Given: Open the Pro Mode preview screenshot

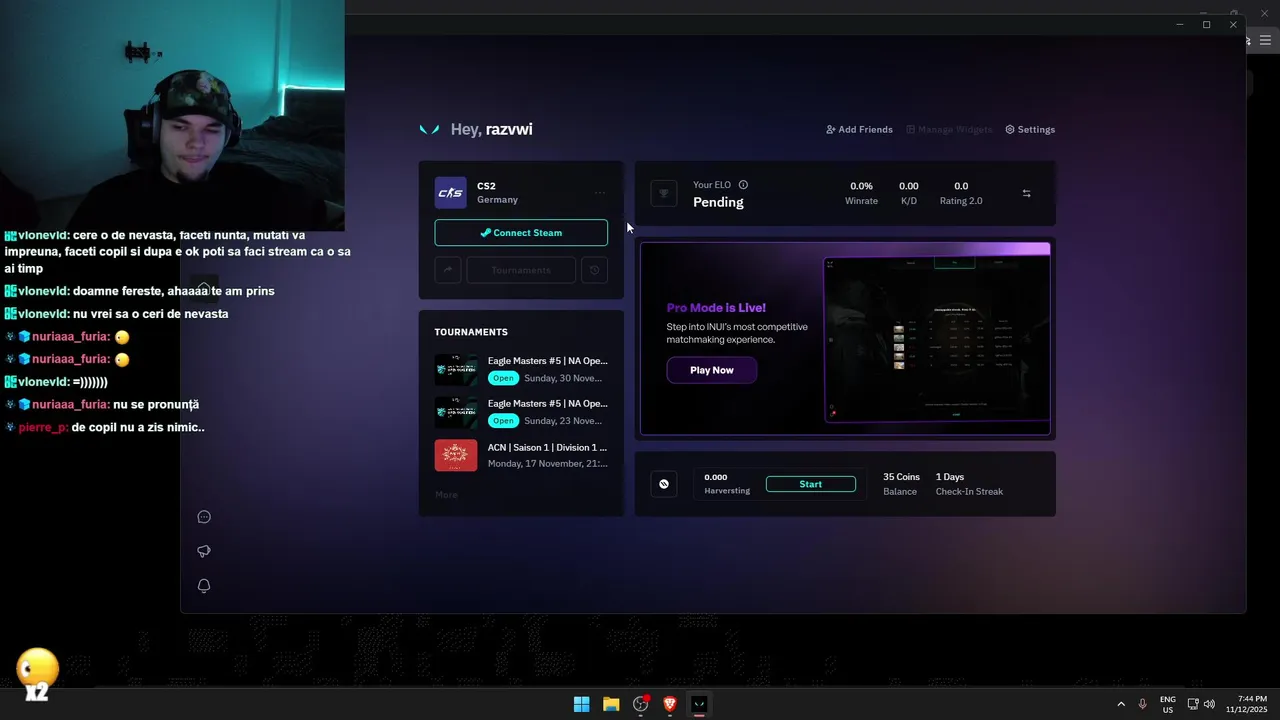Looking at the screenshot, I should click(x=937, y=340).
